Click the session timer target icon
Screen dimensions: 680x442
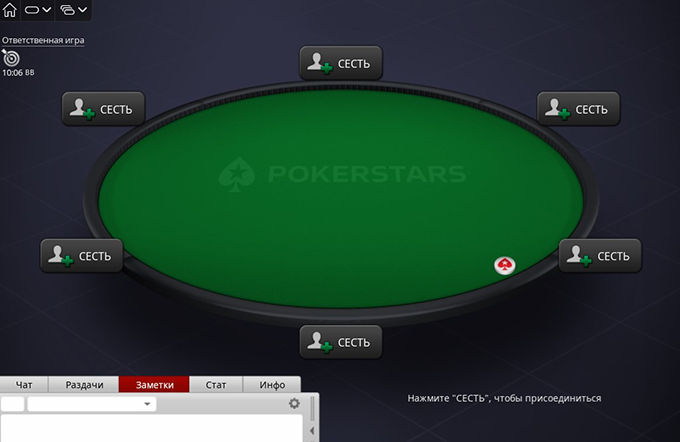click(x=11, y=58)
